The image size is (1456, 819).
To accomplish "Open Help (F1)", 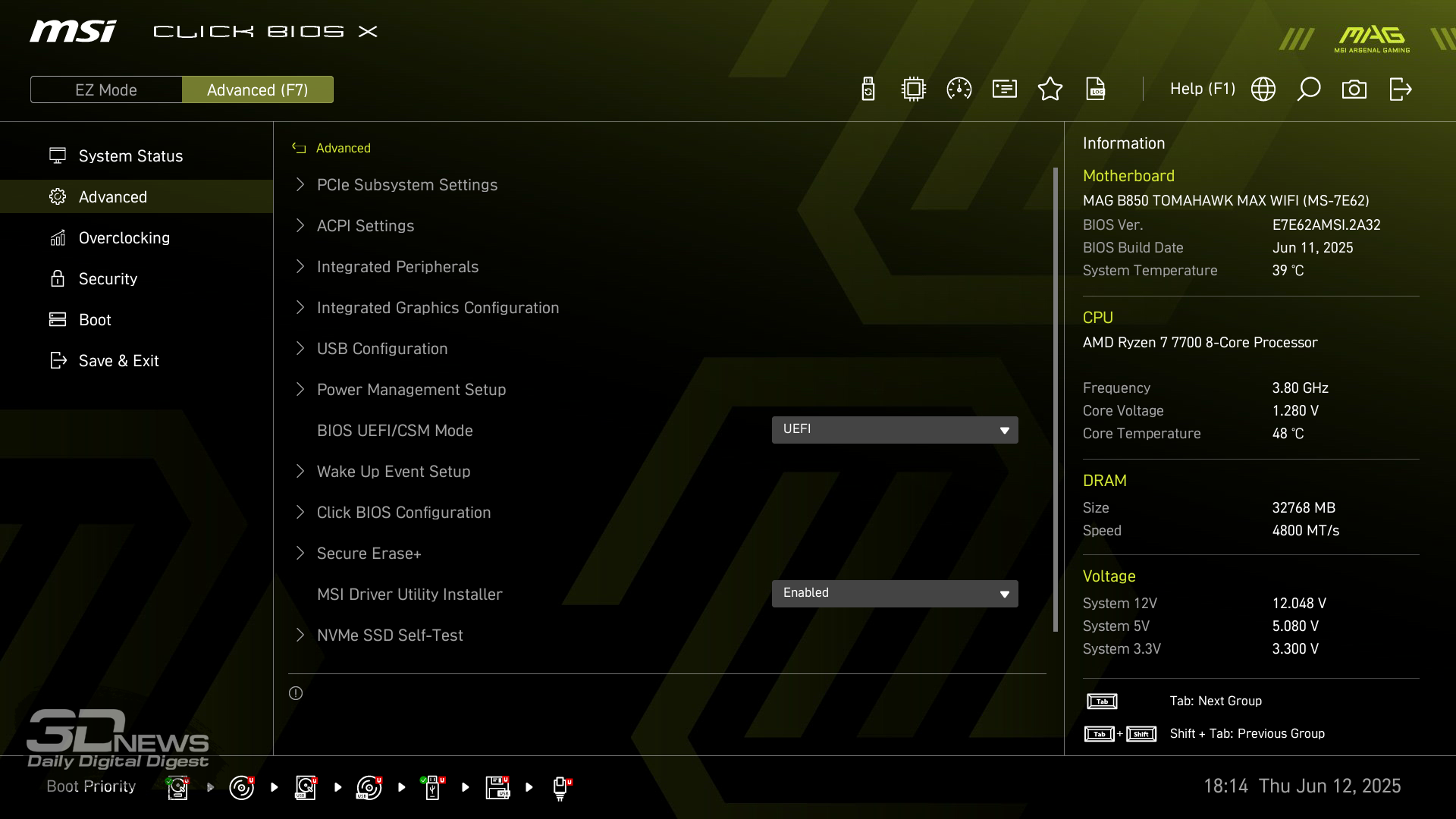I will click(x=1203, y=89).
